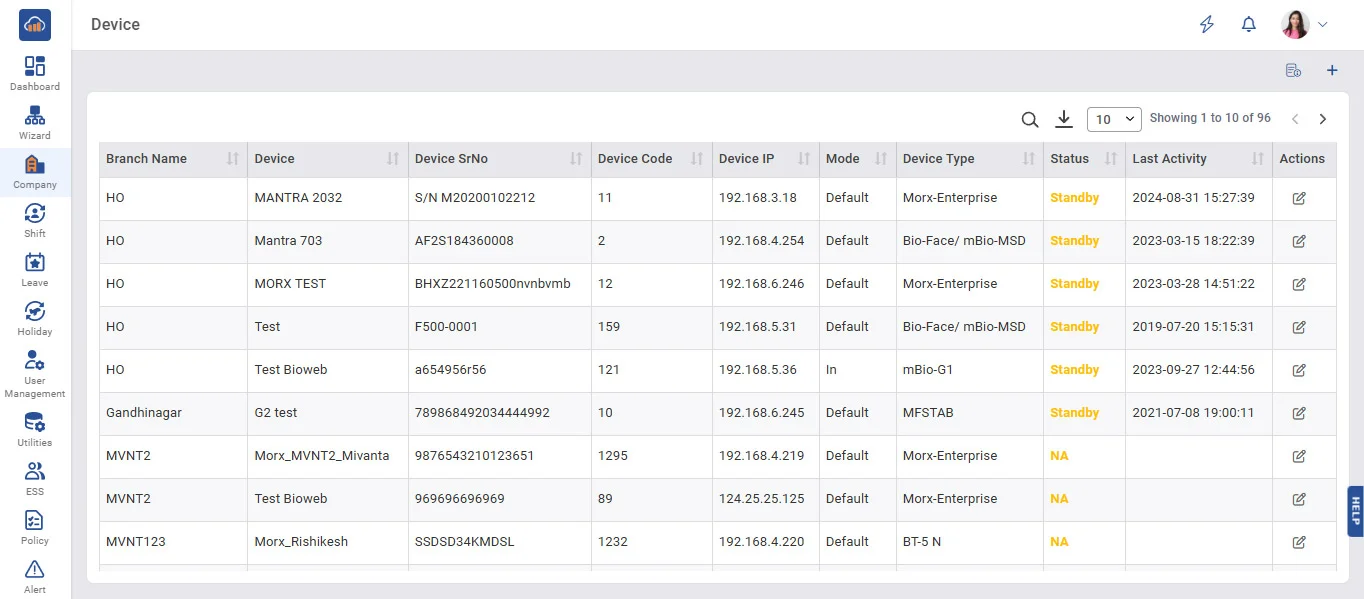Open the Utilities sidebar icon

35,429
